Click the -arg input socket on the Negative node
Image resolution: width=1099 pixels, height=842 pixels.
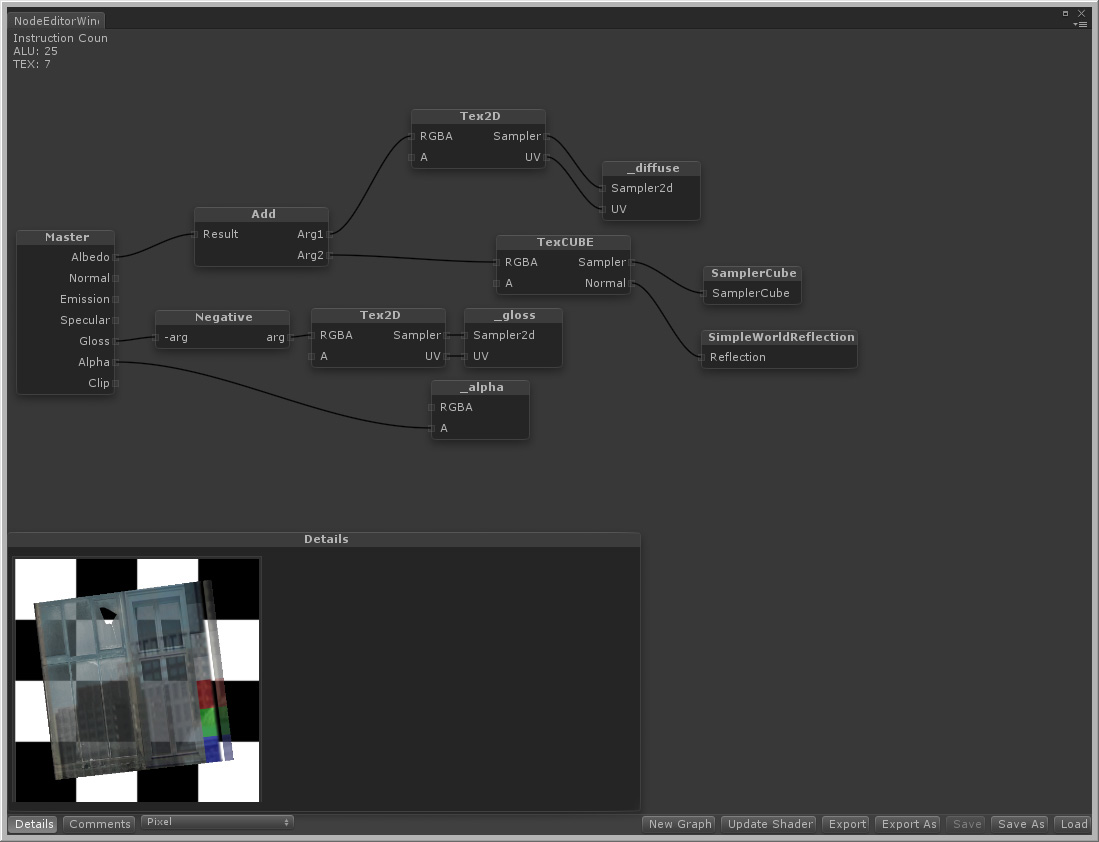(x=159, y=337)
